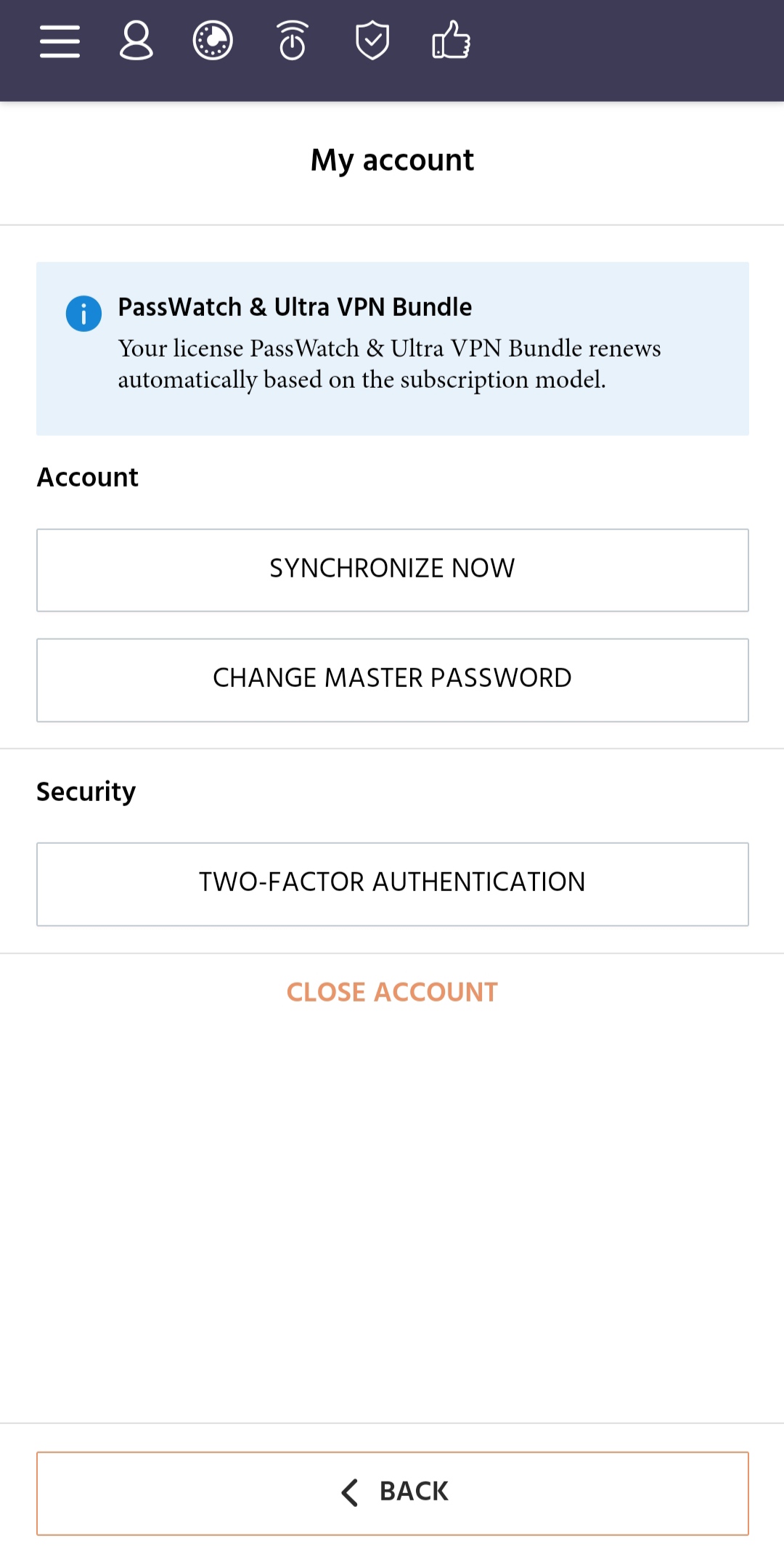Tap the thumbs-up feedback icon
Screen dimensions: 784x1557
coord(452,41)
